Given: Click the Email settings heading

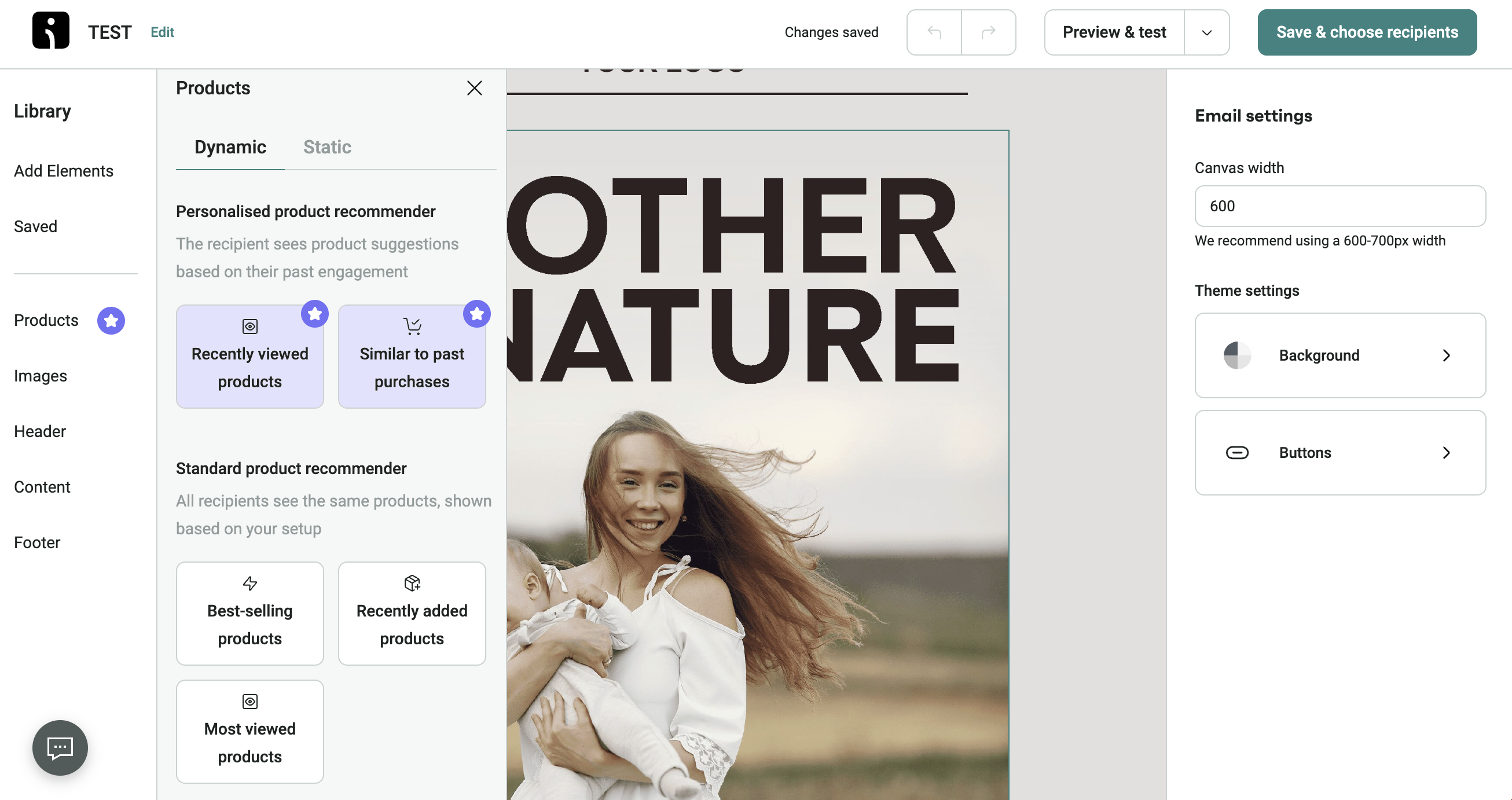Looking at the screenshot, I should (1253, 116).
